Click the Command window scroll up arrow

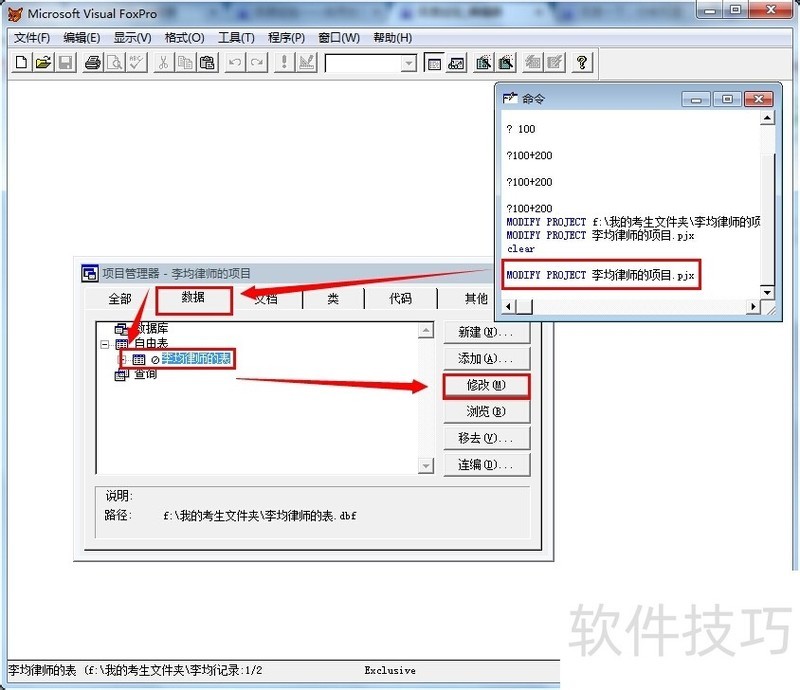coord(767,118)
